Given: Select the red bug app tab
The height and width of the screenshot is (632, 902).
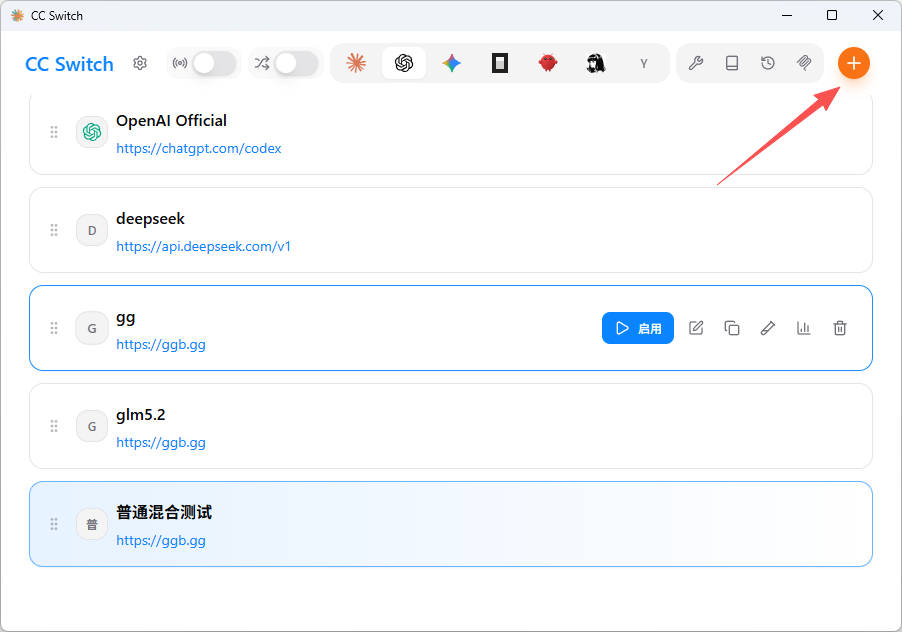Looking at the screenshot, I should click(548, 63).
